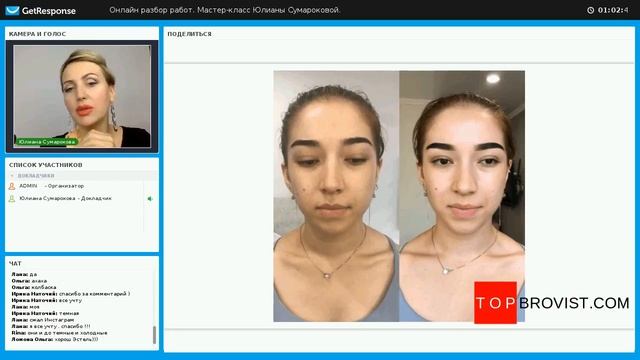Click the Список участников panel header
This screenshot has height=360, width=640.
46,165
